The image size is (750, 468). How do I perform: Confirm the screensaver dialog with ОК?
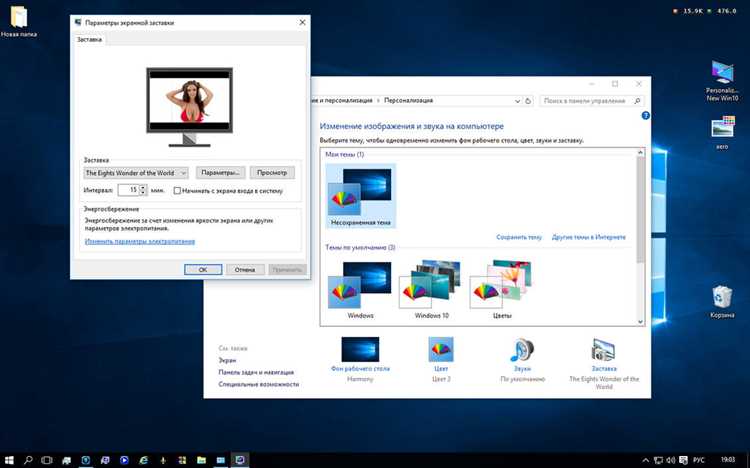(x=203, y=269)
